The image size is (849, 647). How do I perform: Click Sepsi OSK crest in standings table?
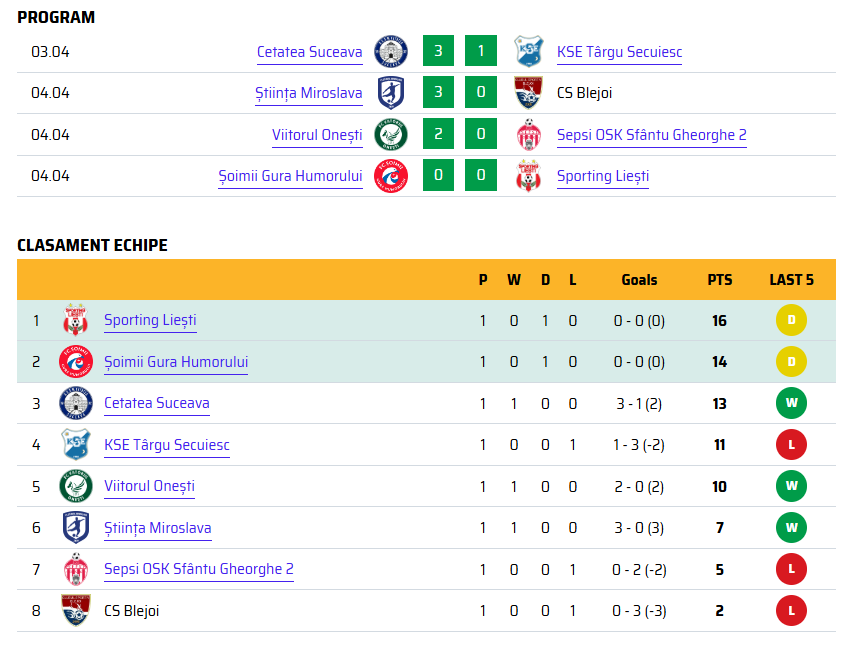[76, 569]
